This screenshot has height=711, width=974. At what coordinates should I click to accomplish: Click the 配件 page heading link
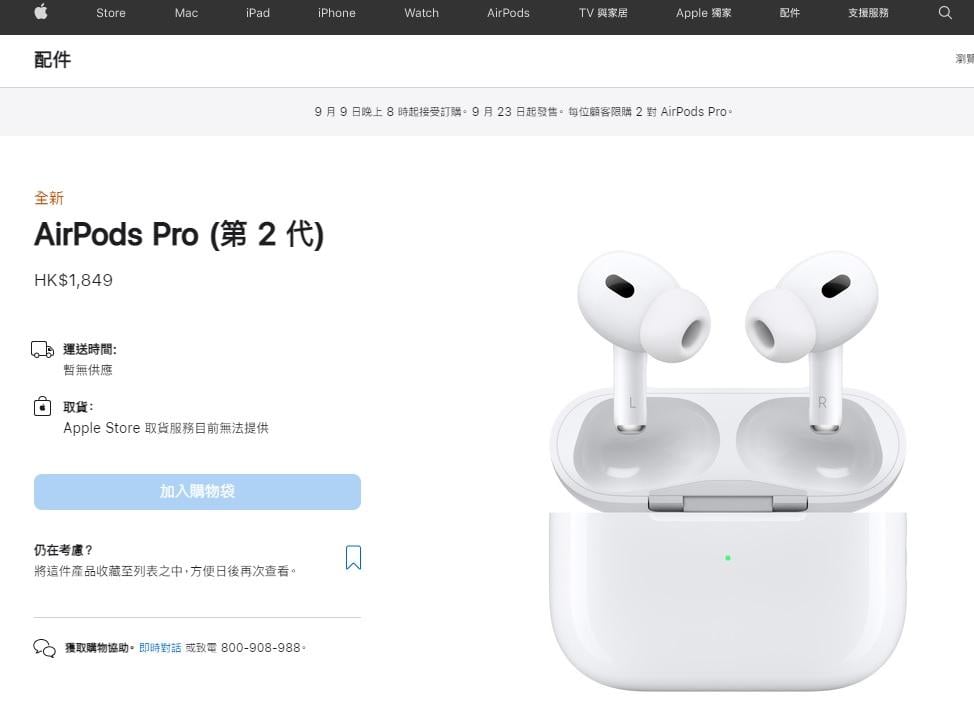(x=53, y=60)
